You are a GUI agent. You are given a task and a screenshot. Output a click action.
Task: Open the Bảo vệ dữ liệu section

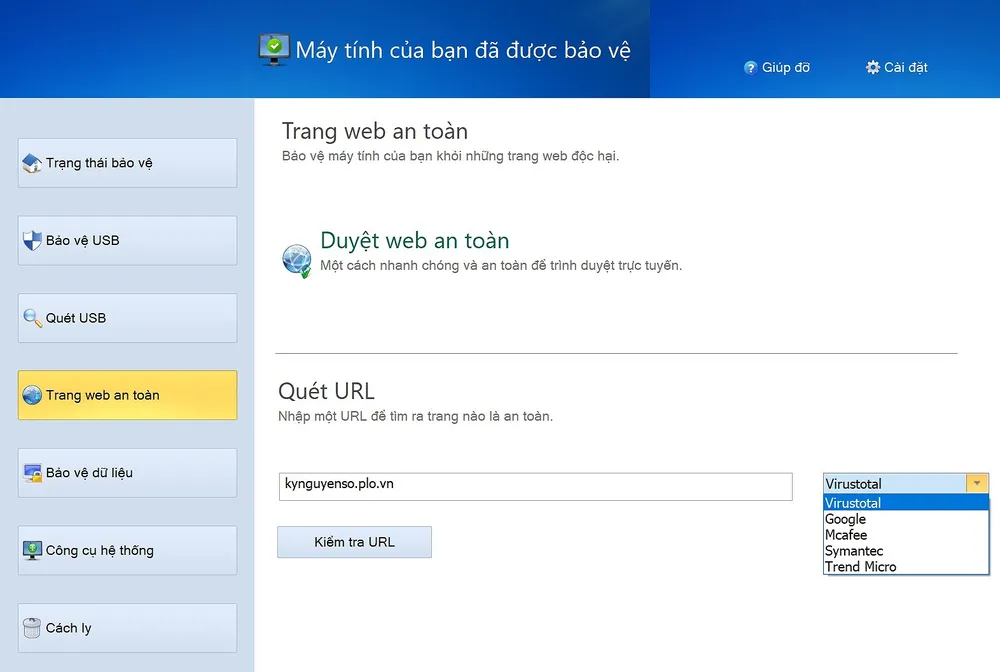(x=127, y=473)
